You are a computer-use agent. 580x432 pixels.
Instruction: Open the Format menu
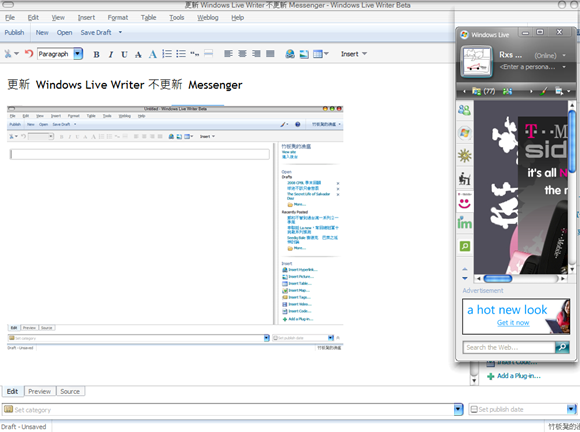point(118,17)
